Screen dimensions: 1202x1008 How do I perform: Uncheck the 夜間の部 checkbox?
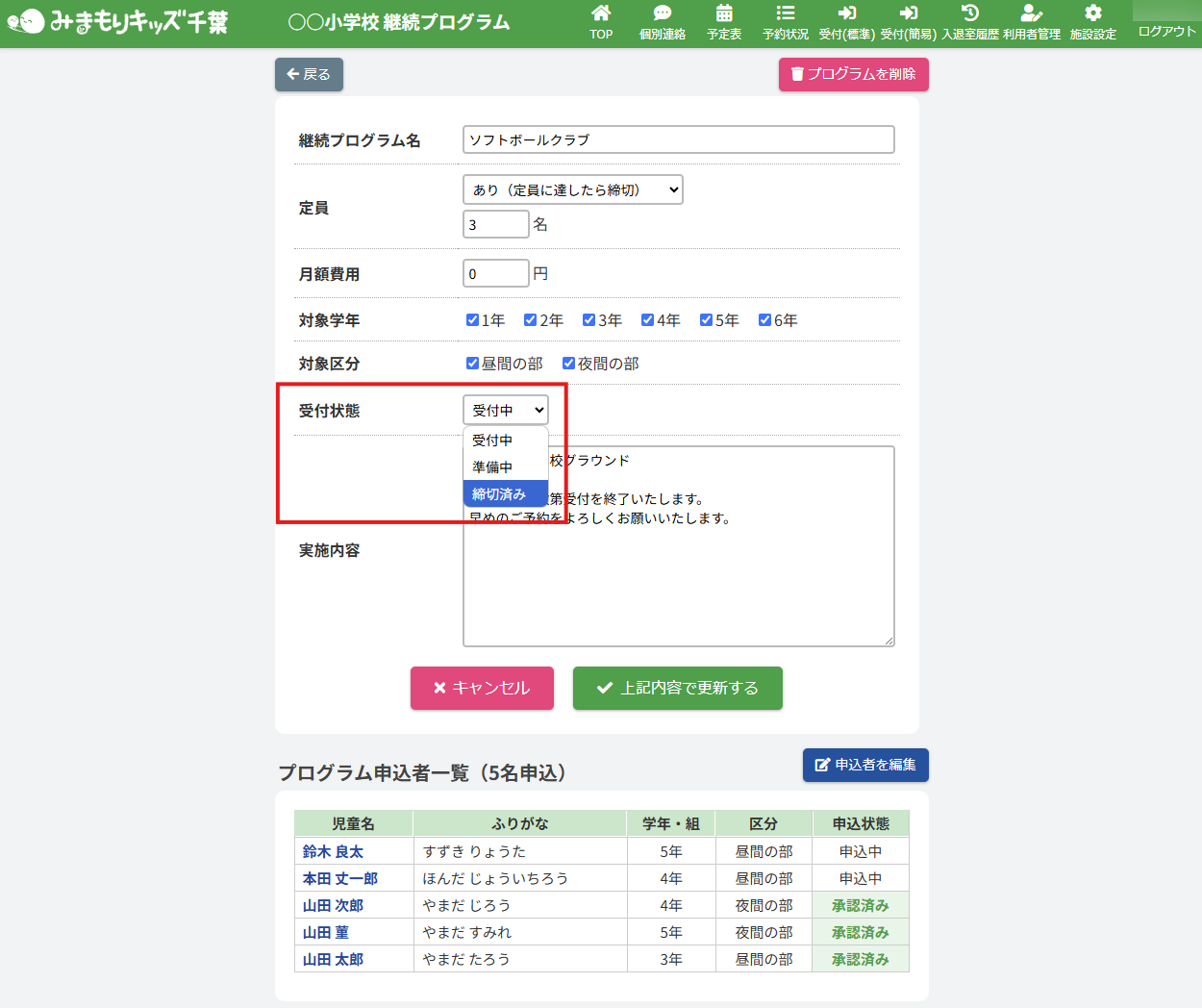[568, 364]
